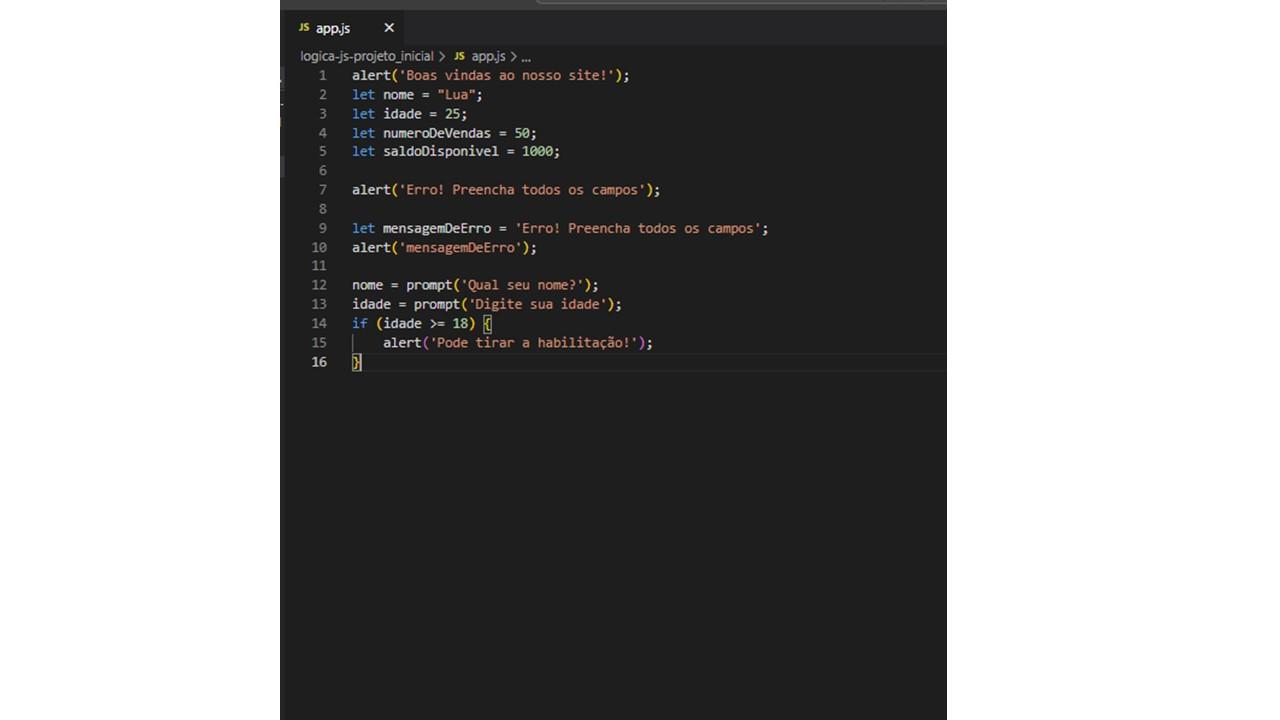The width and height of the screenshot is (1280, 720).
Task: Click mensagemDeErro declaration on line 9
Action: pyautogui.click(x=437, y=229)
